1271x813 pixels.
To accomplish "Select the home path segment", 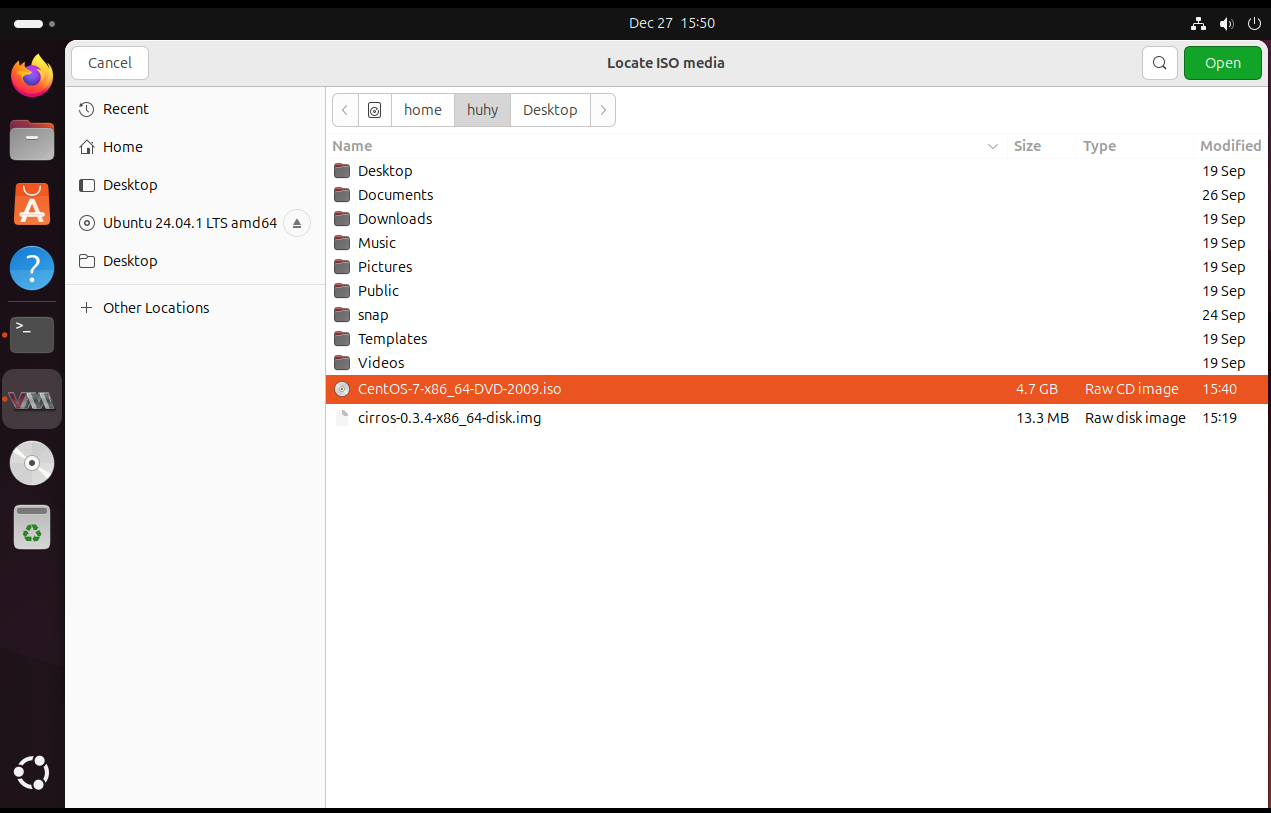I will click(x=423, y=110).
